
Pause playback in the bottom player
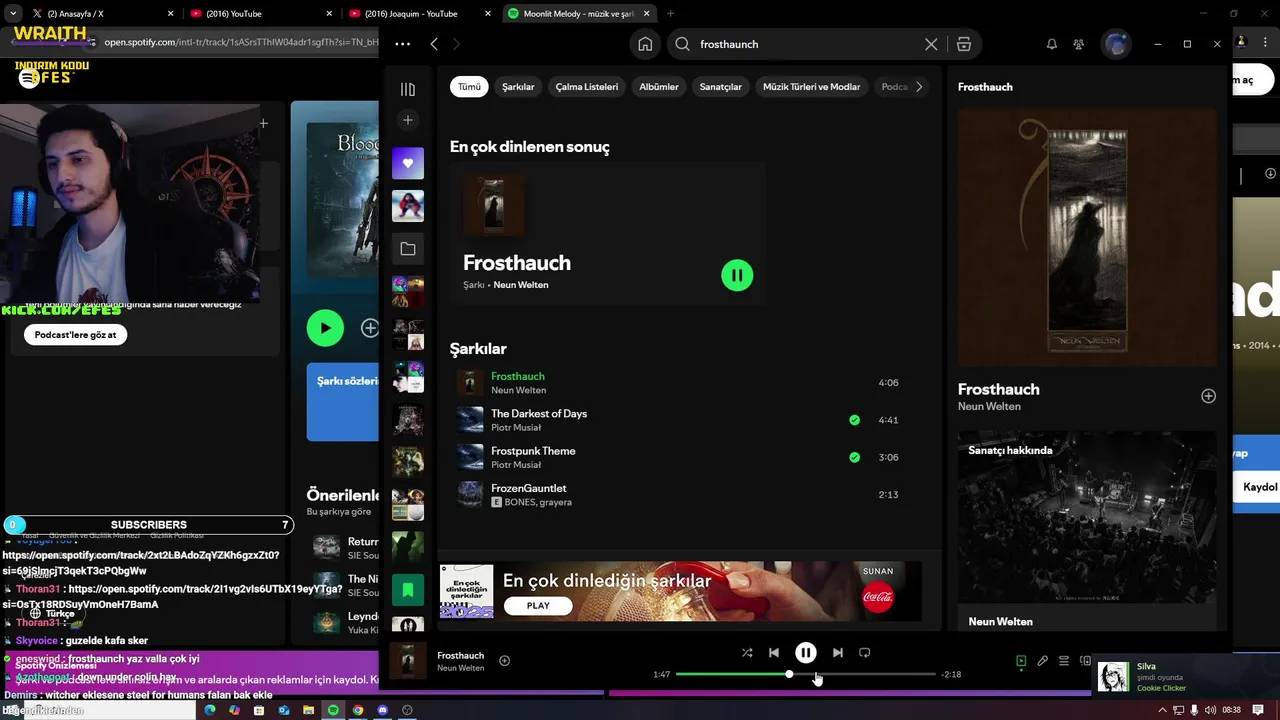pos(805,653)
